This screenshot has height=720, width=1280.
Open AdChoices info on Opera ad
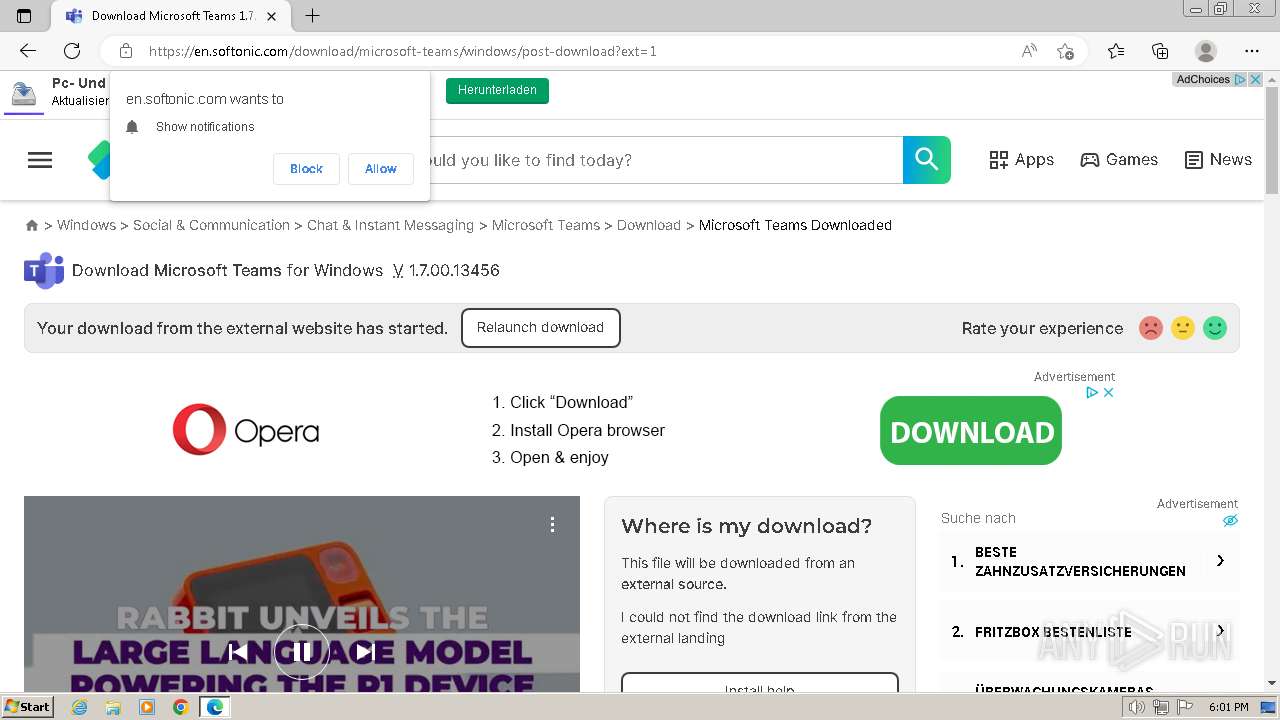tap(1093, 393)
